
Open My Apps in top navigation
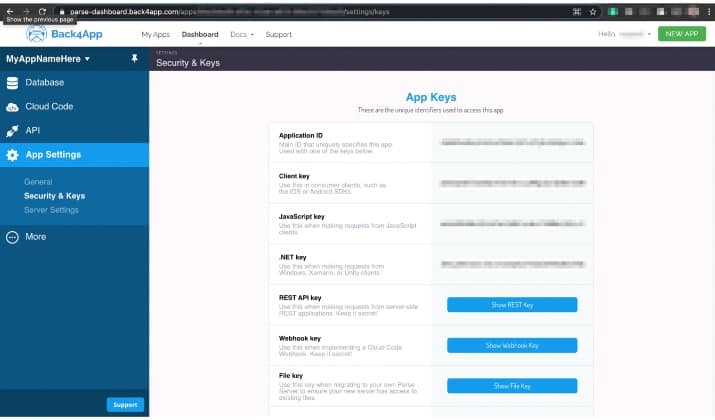[x=155, y=34]
